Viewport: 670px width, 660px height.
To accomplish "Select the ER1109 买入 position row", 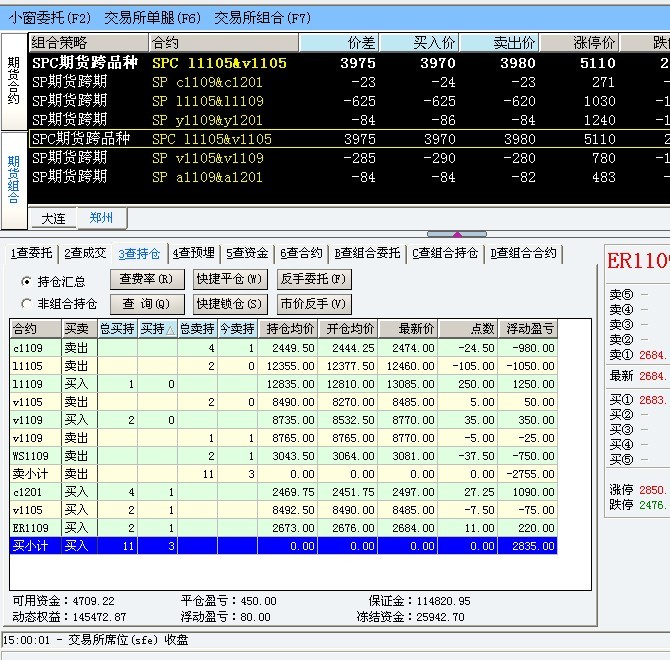I will click(x=283, y=528).
